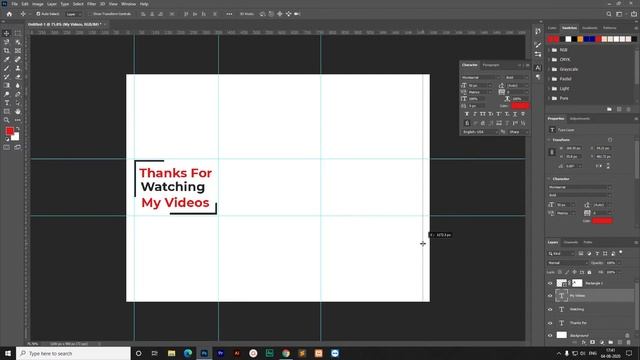The width and height of the screenshot is (640, 360).
Task: Open the Normal blend mode dropdown
Action: (x=567, y=263)
